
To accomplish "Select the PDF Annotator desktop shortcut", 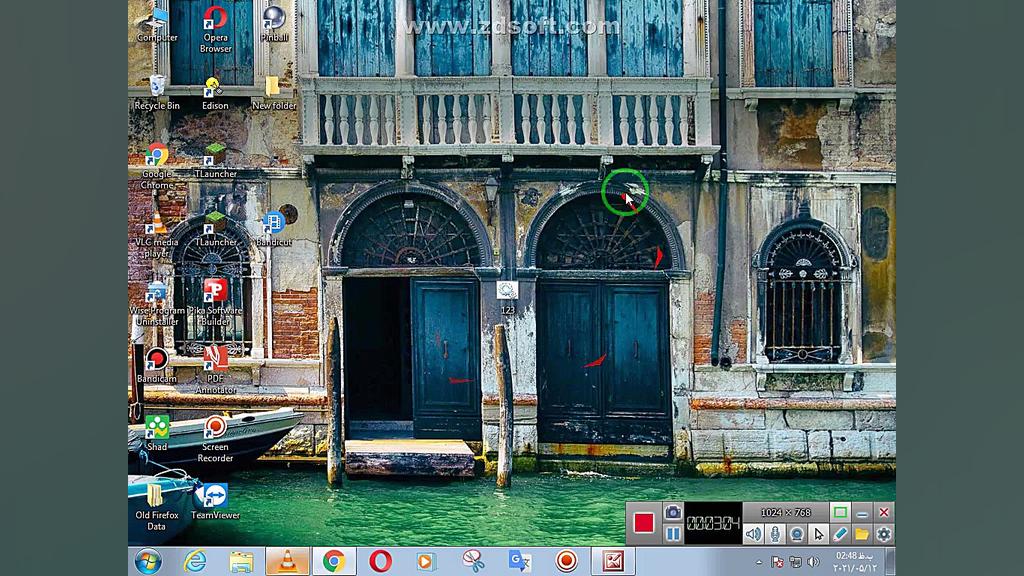I will pos(216,370).
